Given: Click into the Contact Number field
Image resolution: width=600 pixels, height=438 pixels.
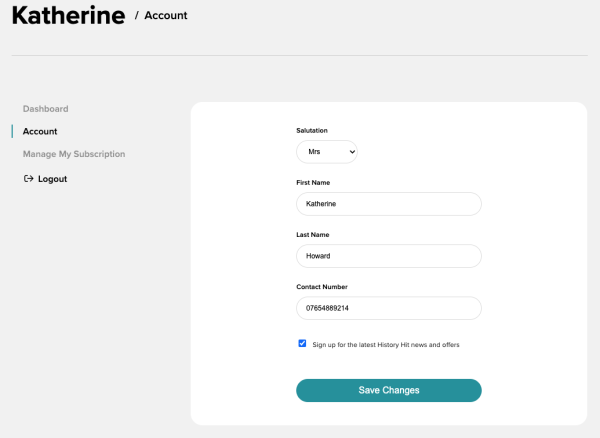Looking at the screenshot, I should [389, 308].
